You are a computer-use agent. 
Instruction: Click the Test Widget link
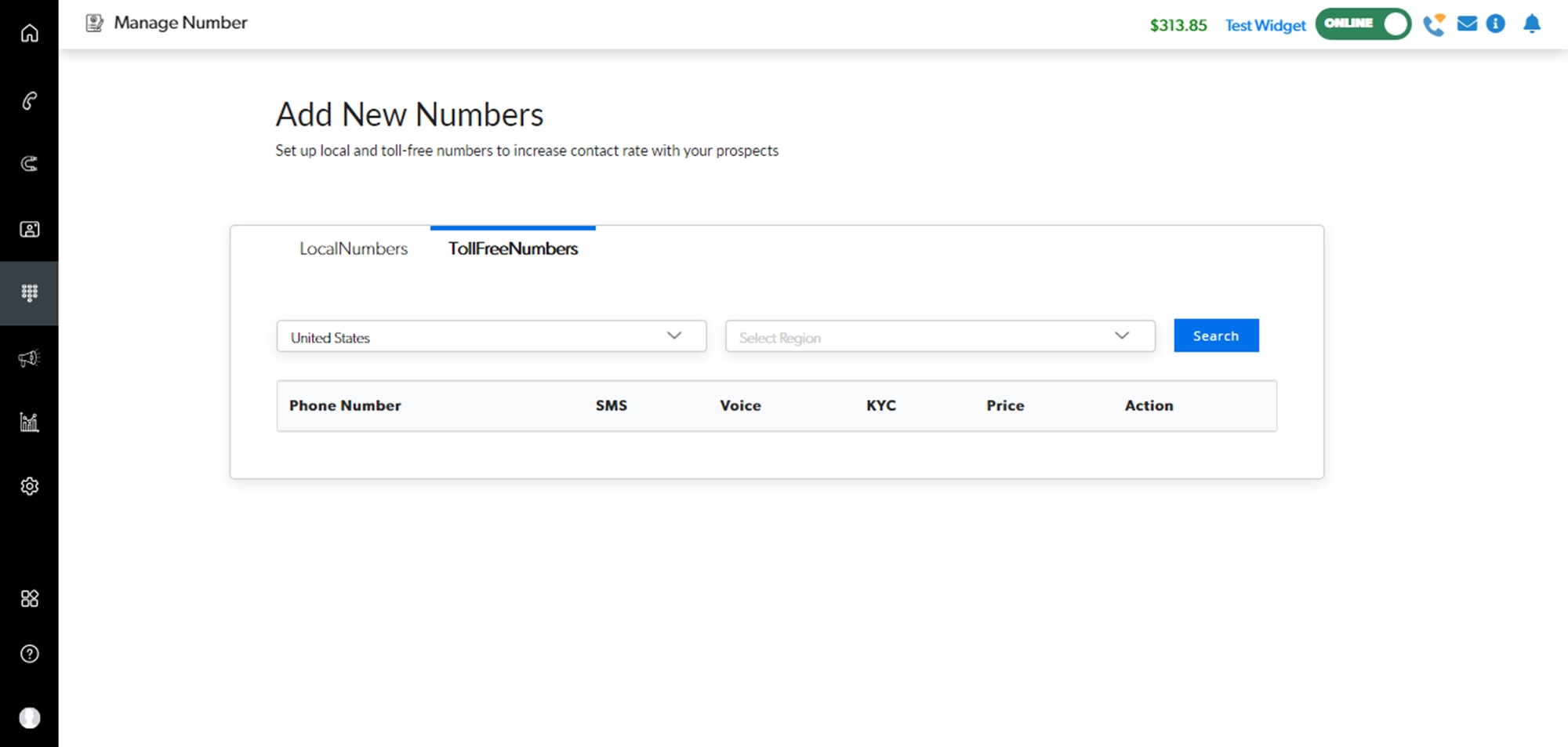(1265, 26)
